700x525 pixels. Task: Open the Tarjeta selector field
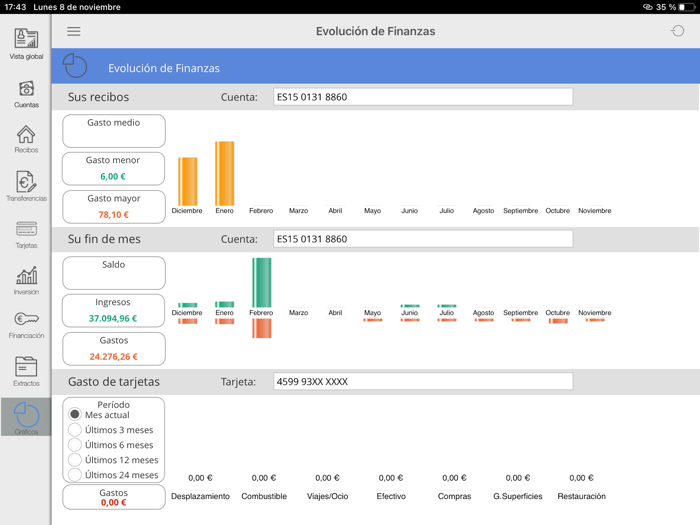[423, 381]
